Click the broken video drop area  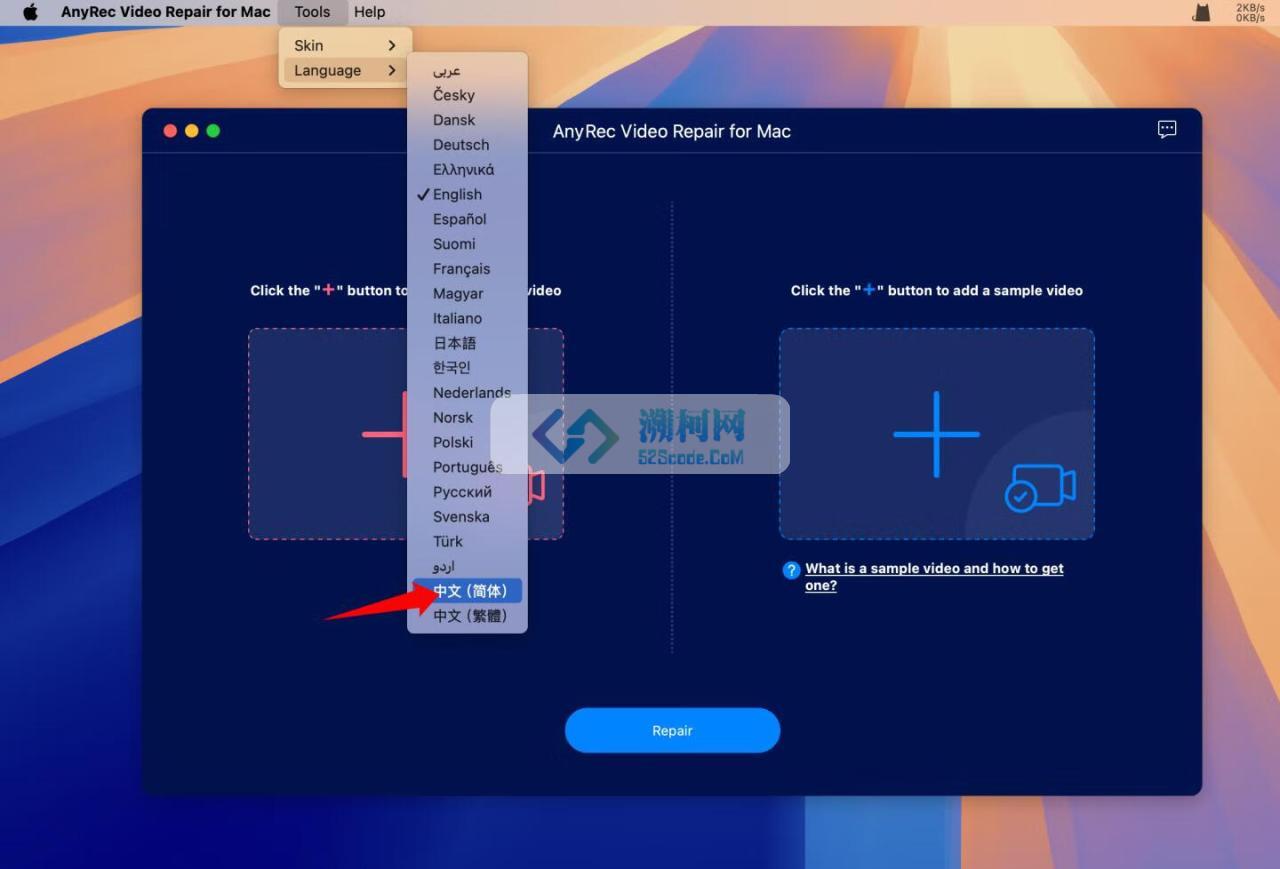(x=406, y=434)
